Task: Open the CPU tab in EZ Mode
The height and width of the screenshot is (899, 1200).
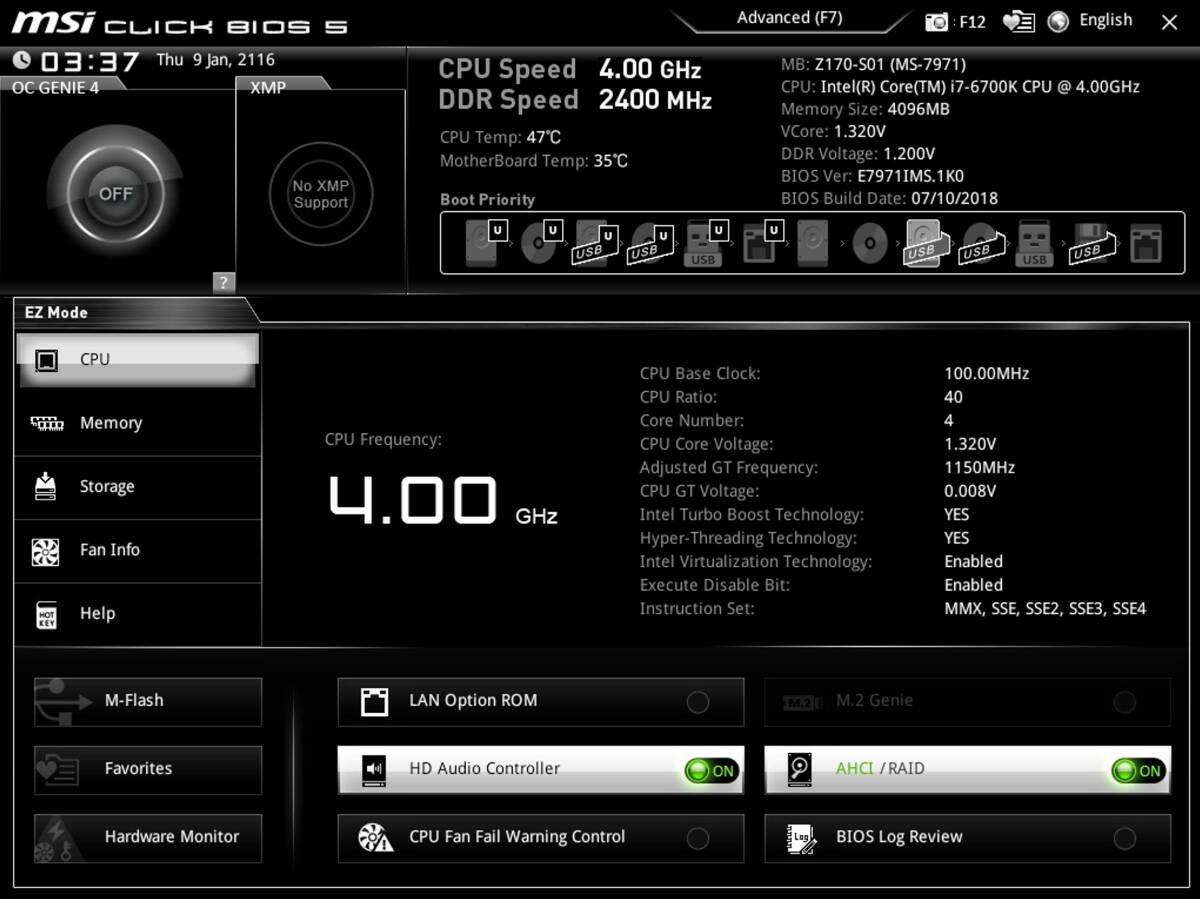Action: (138, 359)
